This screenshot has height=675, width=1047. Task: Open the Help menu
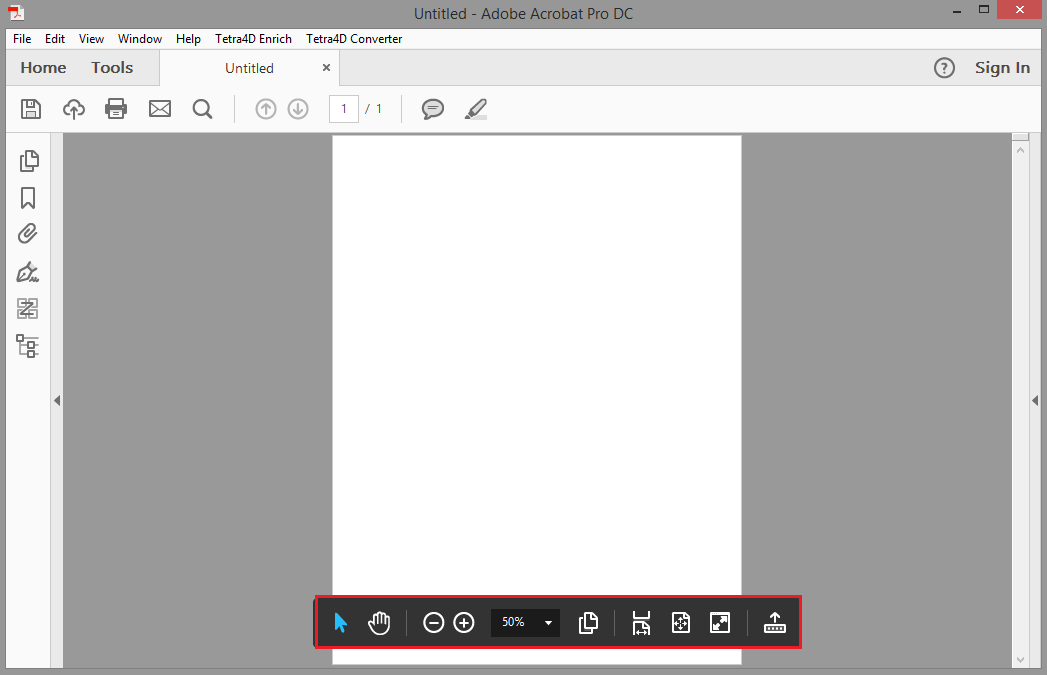coord(188,39)
